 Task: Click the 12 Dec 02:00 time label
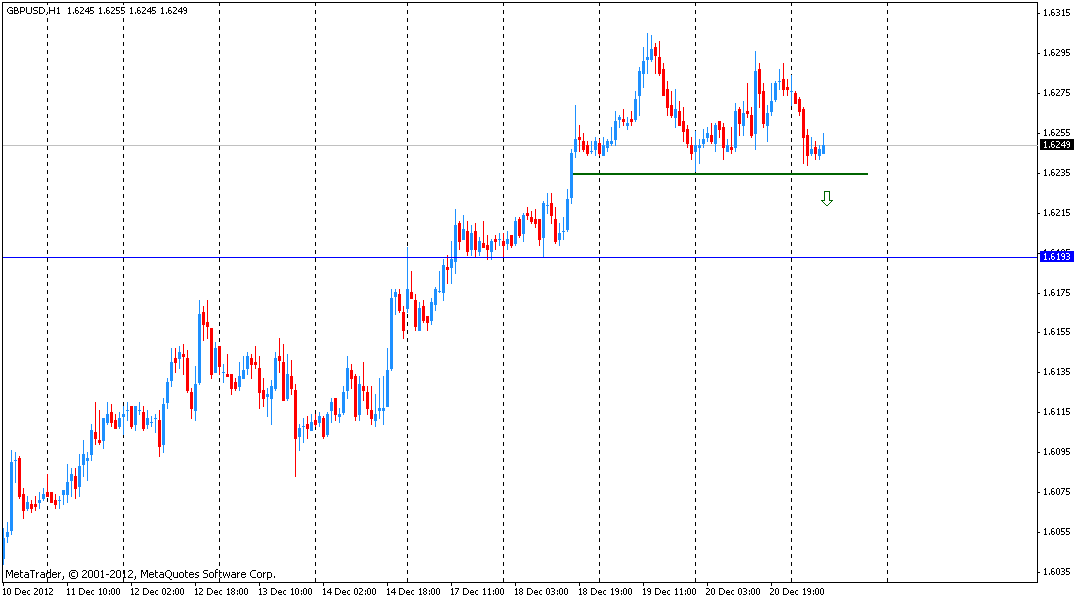tap(157, 591)
